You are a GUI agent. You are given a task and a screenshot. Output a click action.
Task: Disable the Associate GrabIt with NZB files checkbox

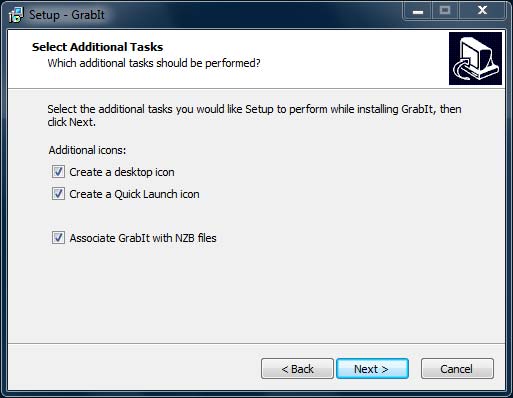pos(58,238)
